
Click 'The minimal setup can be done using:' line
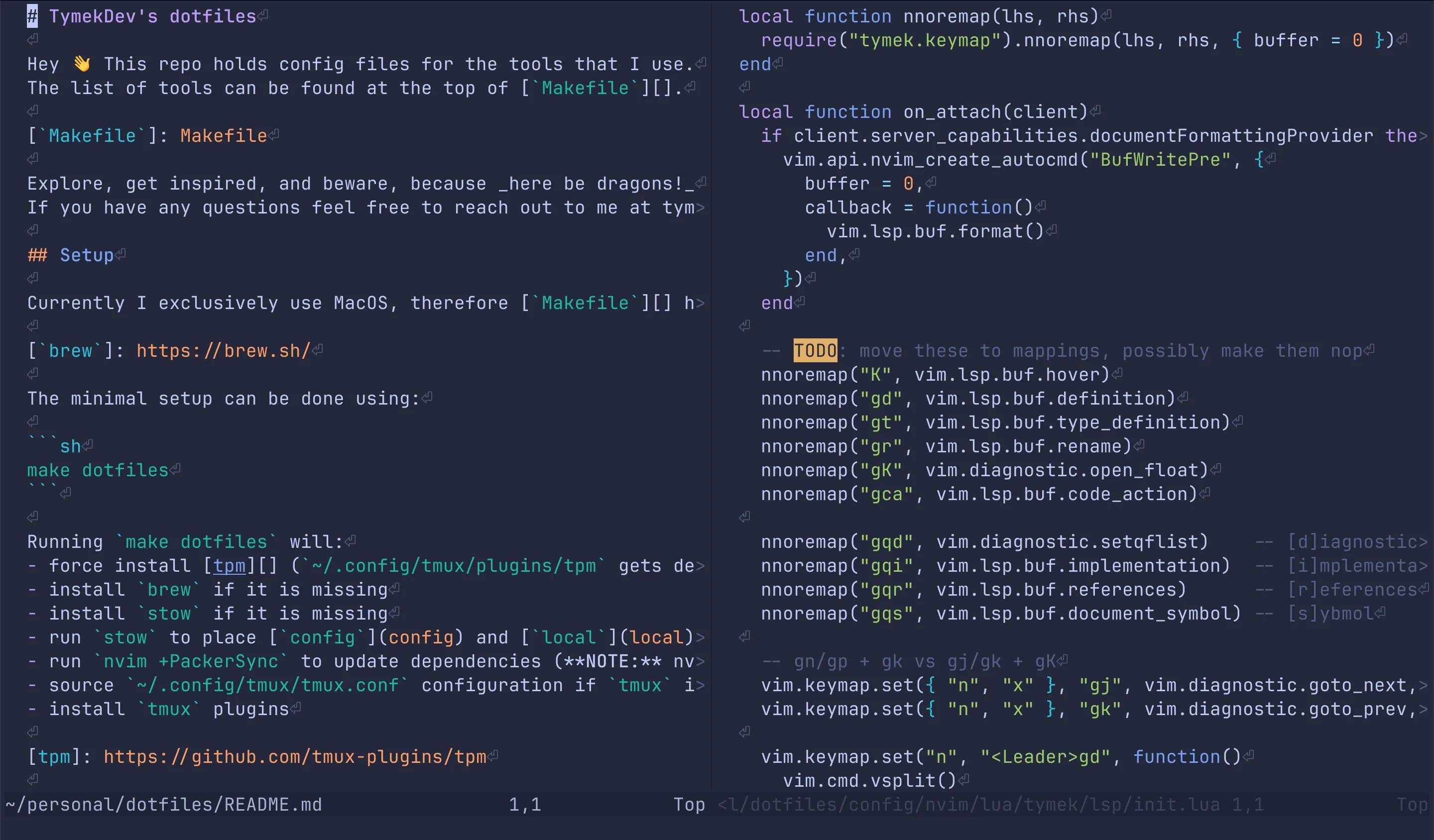224,399
